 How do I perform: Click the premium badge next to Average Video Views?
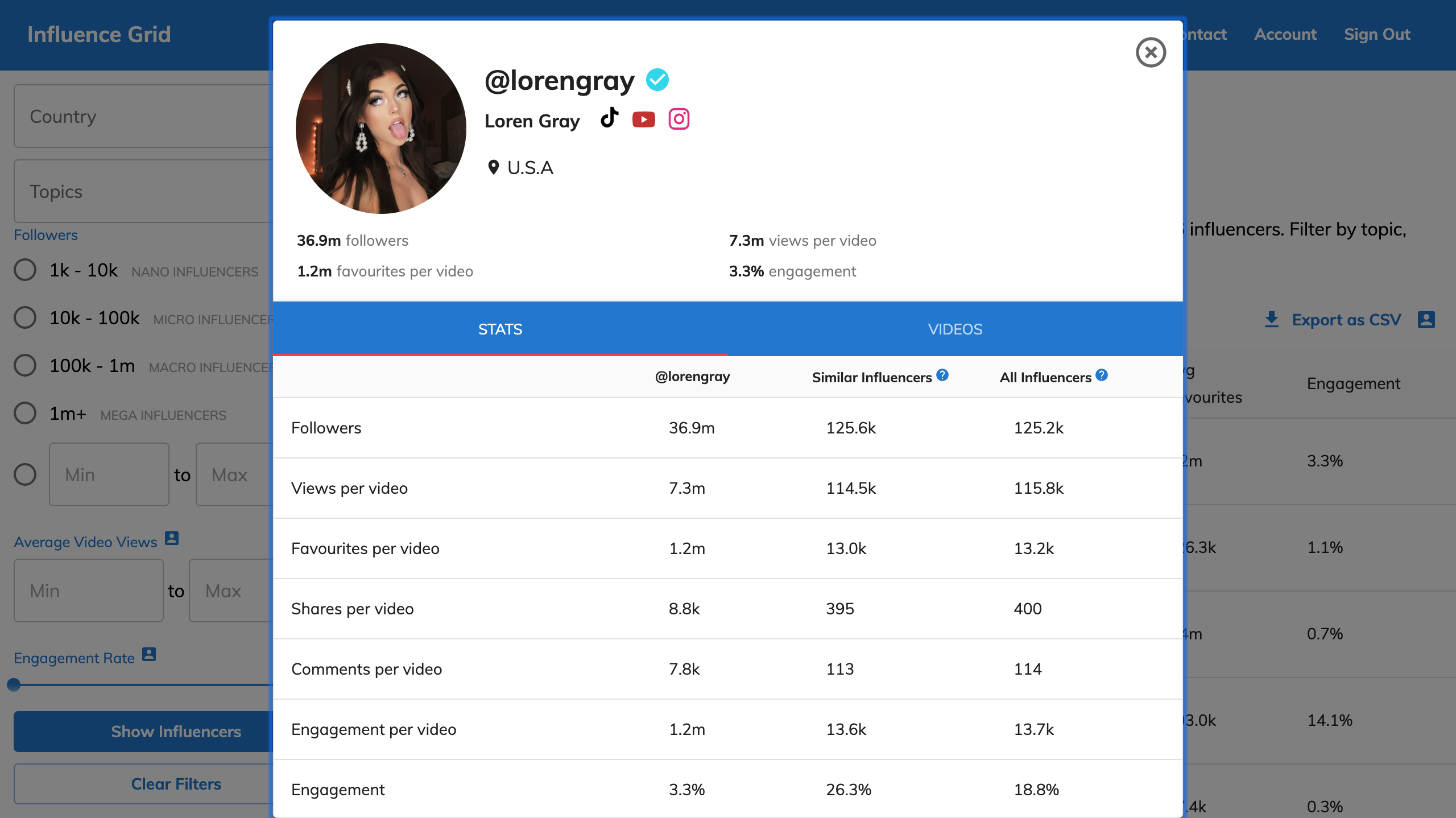coord(172,538)
